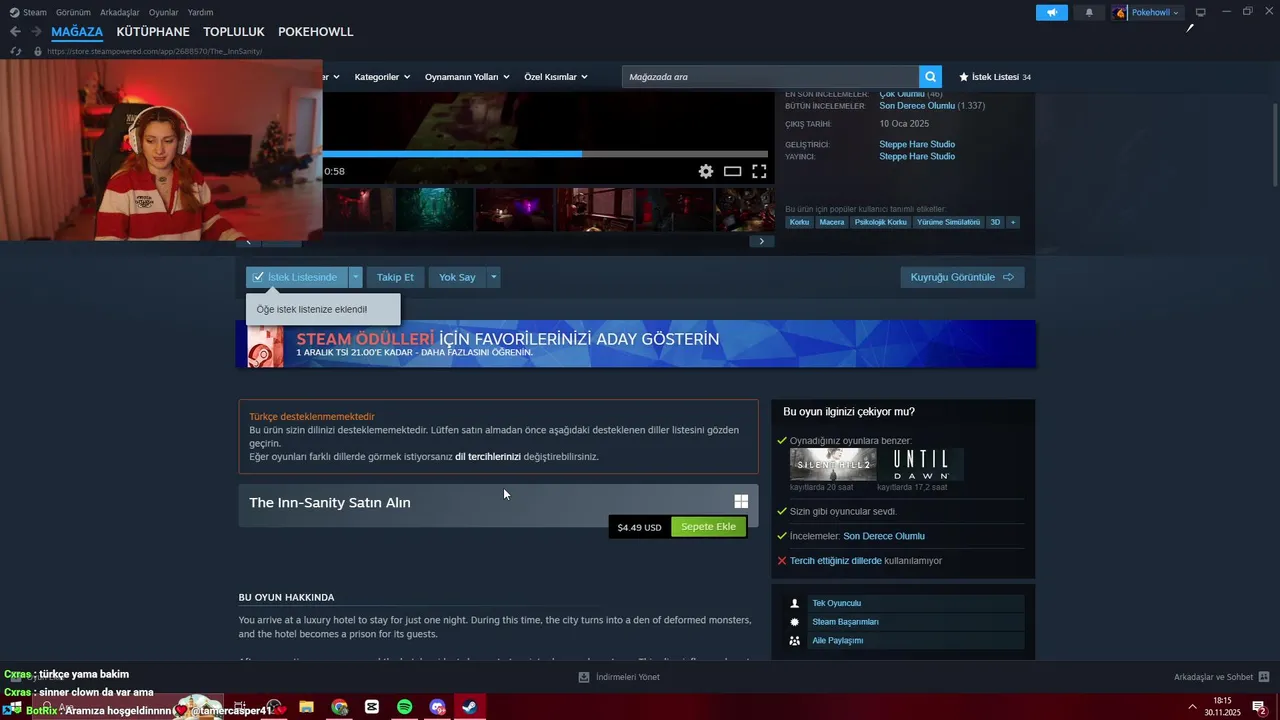Screen dimensions: 1280x720
Task: Click the Steam Başarımları badge icon
Action: 795,622
